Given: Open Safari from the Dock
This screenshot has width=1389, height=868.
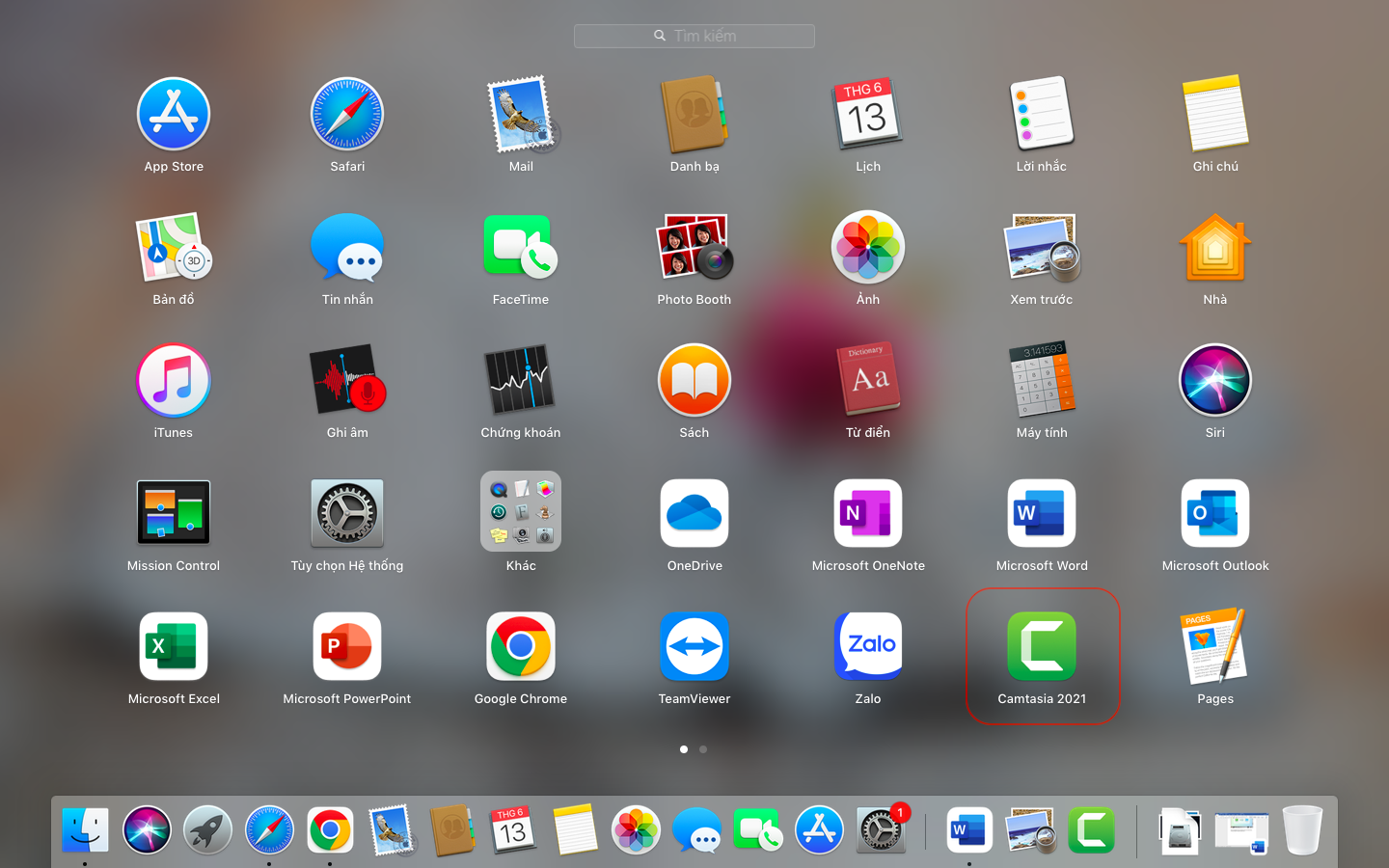Looking at the screenshot, I should click(x=269, y=830).
